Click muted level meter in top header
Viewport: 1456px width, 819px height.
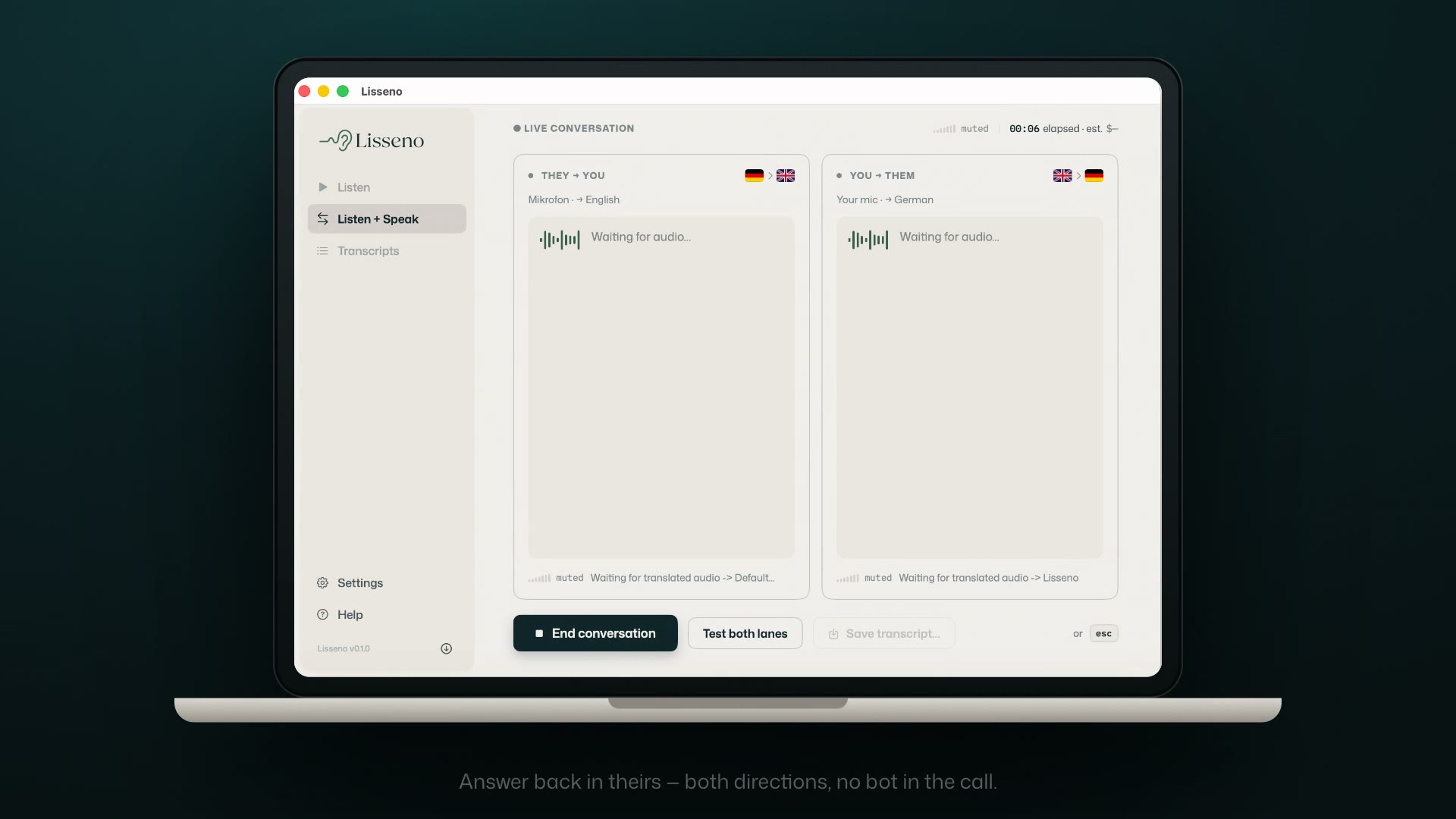tap(945, 129)
